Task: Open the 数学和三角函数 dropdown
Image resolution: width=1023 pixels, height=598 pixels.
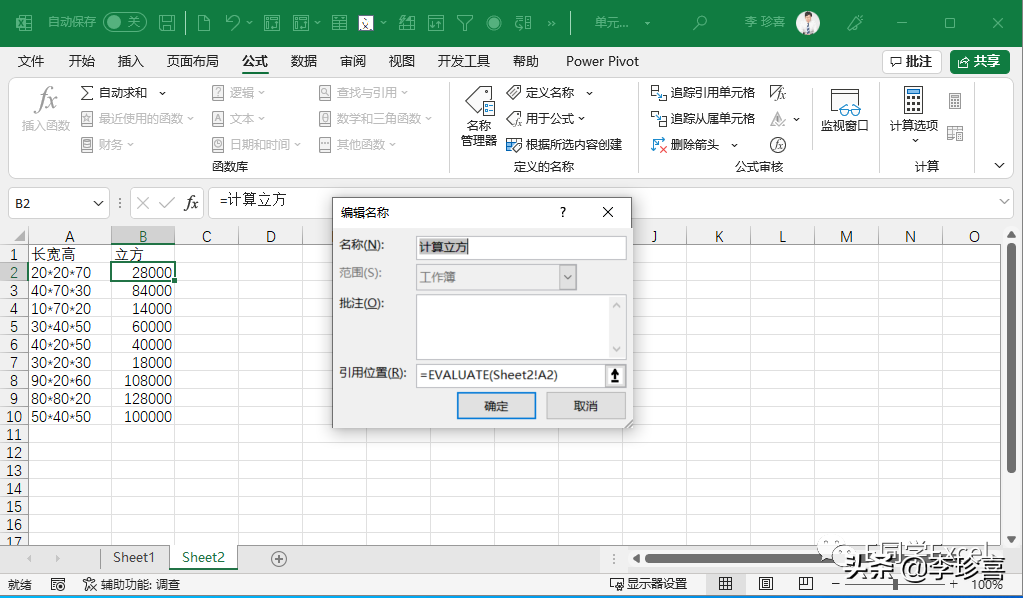Action: pyautogui.click(x=376, y=119)
